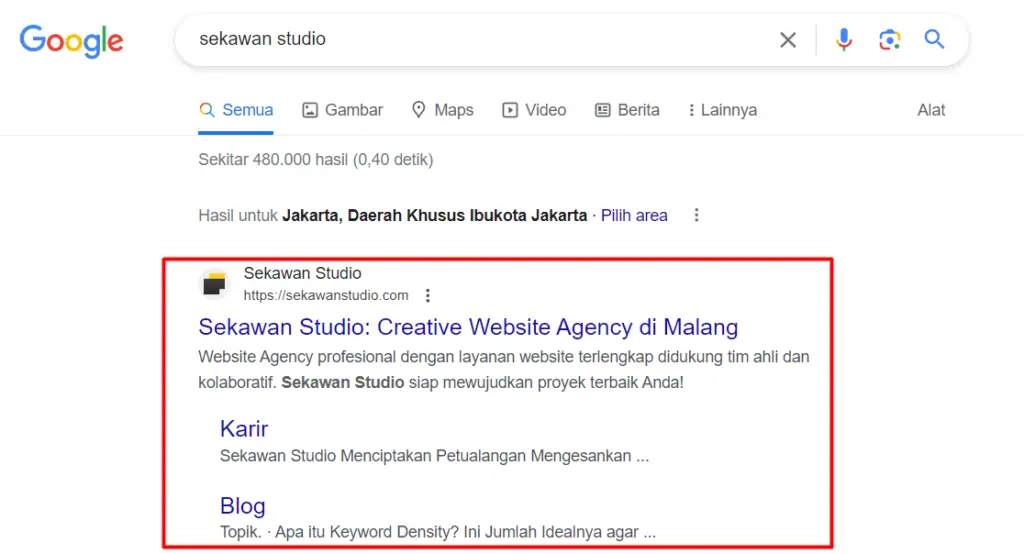
Task: Start voice search with the microphone icon
Action: tap(843, 40)
